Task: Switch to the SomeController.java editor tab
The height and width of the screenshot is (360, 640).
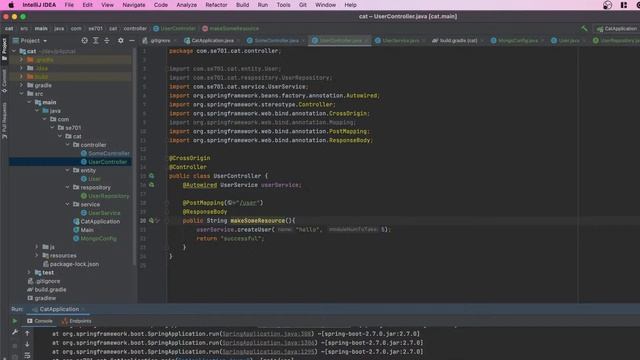Action: tap(276, 40)
